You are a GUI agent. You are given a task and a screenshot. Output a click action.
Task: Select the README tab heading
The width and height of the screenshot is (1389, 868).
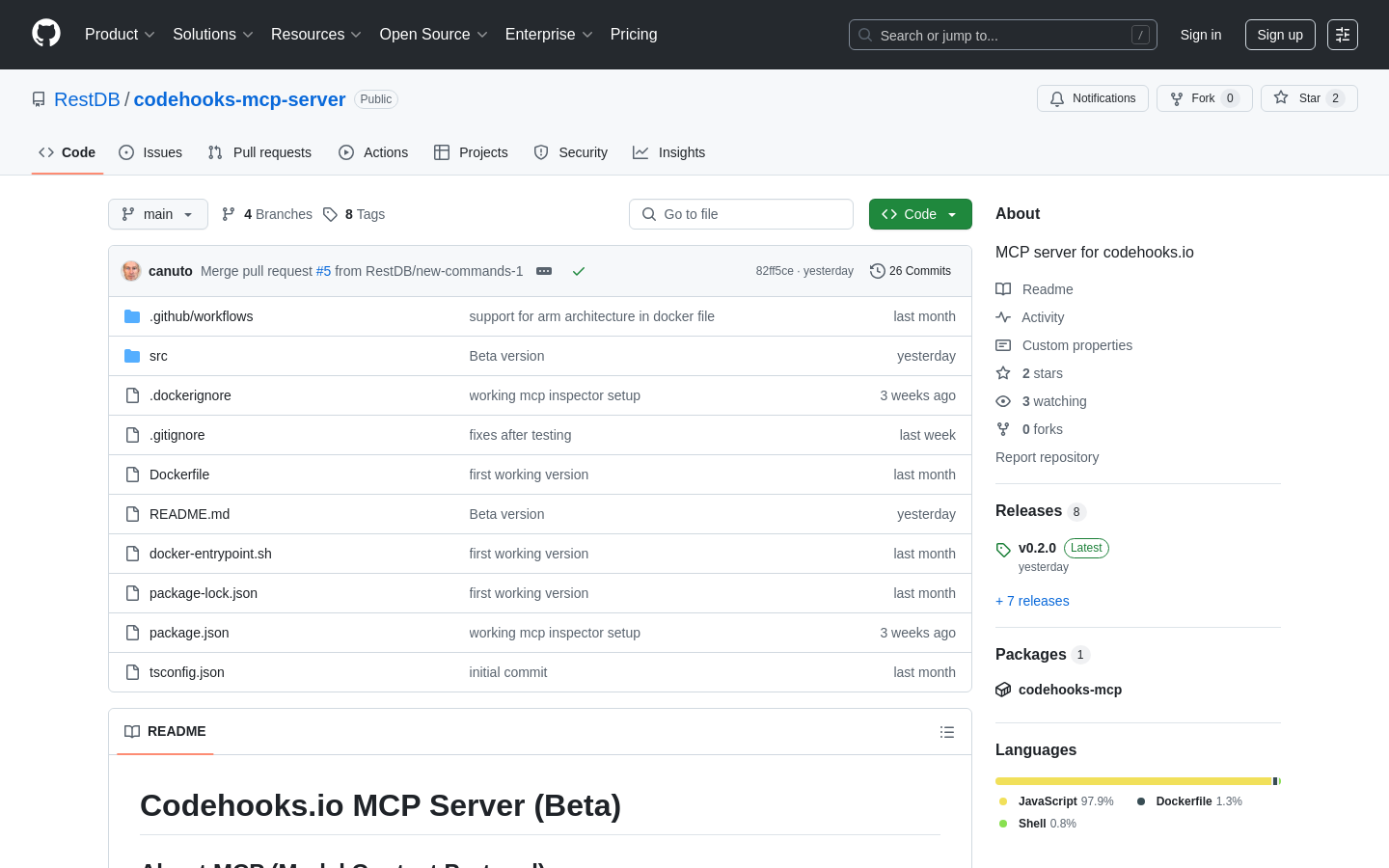(x=165, y=731)
